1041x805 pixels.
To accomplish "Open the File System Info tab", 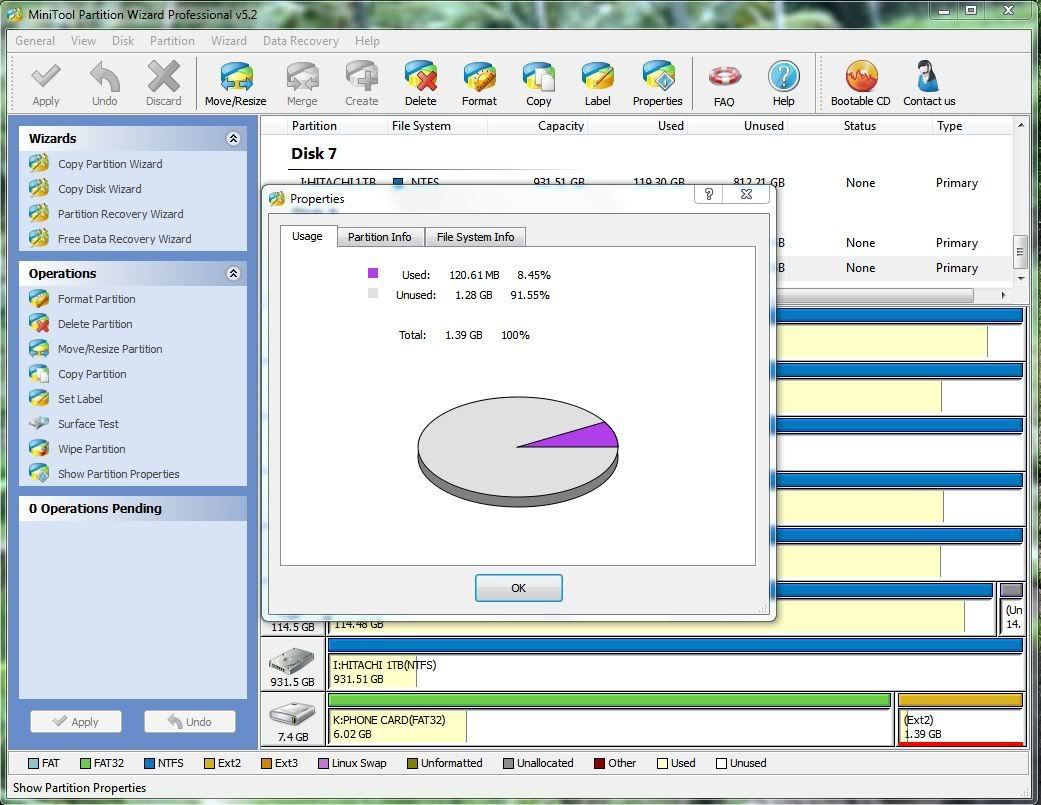I will 475,237.
